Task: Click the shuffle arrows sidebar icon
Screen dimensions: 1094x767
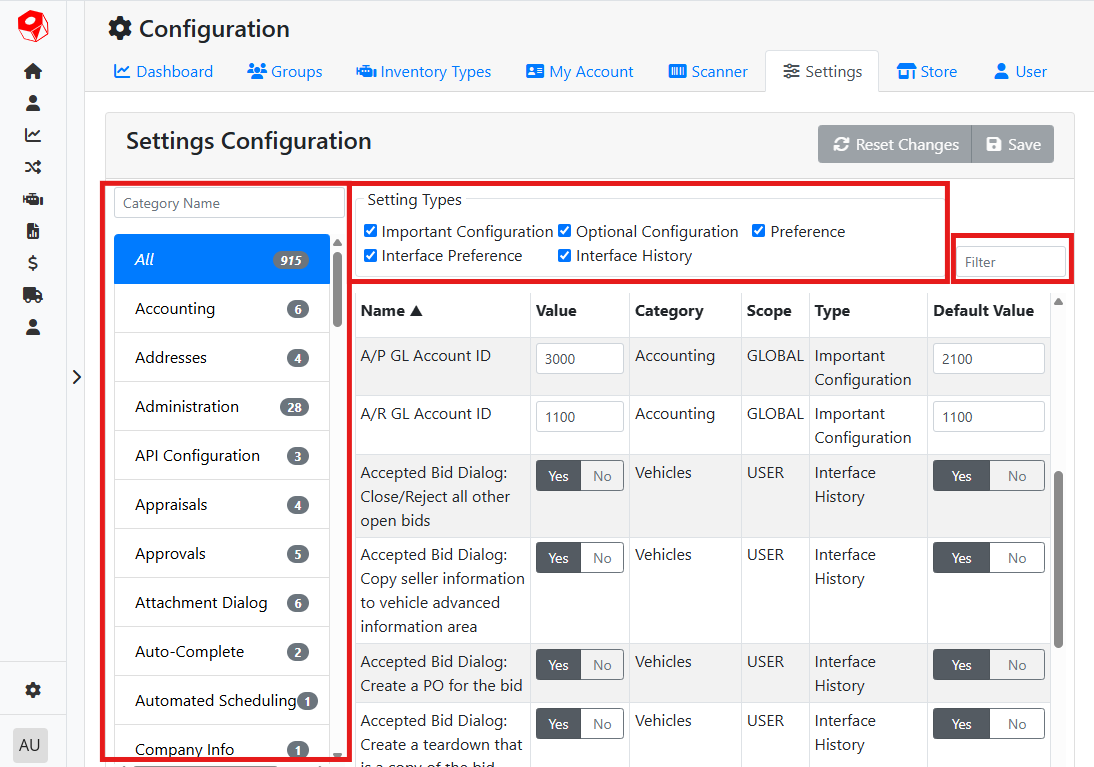Action: point(33,167)
